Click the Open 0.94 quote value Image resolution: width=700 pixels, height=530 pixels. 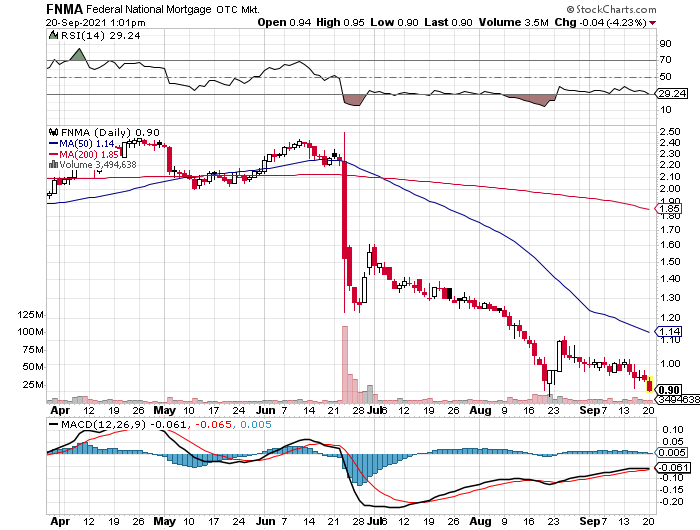click(x=284, y=22)
